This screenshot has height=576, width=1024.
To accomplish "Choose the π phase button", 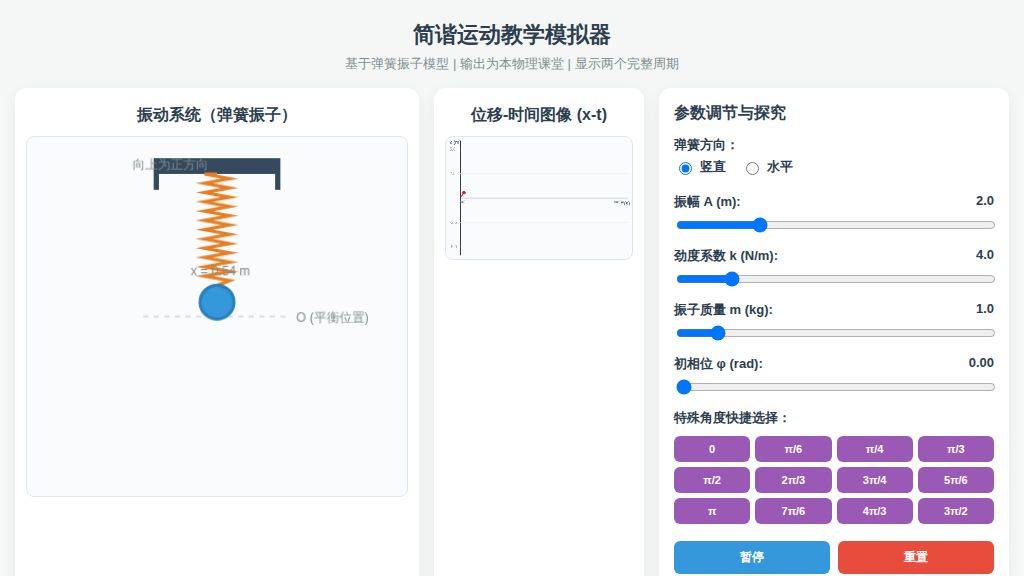I will [712, 511].
